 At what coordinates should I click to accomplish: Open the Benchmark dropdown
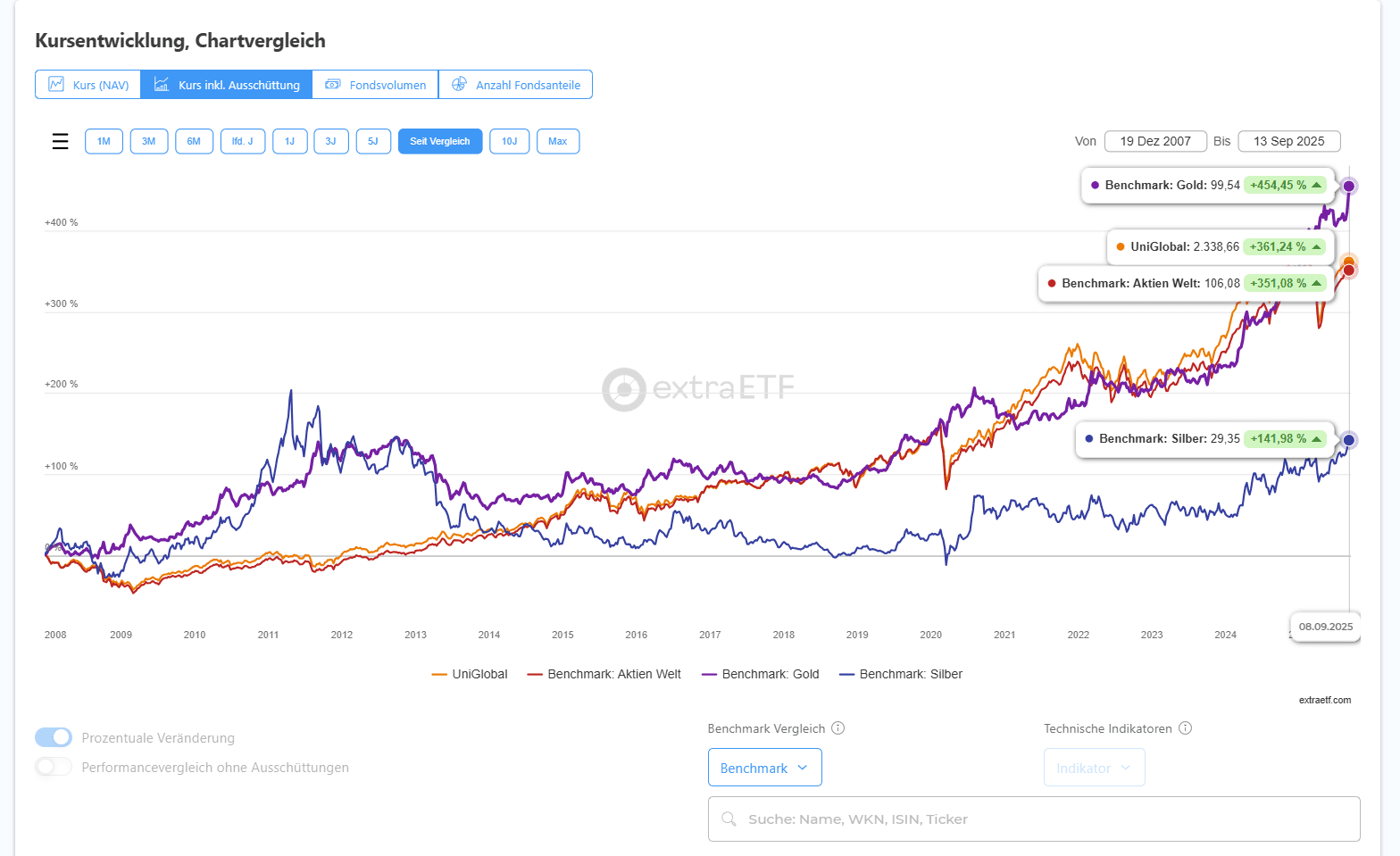coord(764,768)
